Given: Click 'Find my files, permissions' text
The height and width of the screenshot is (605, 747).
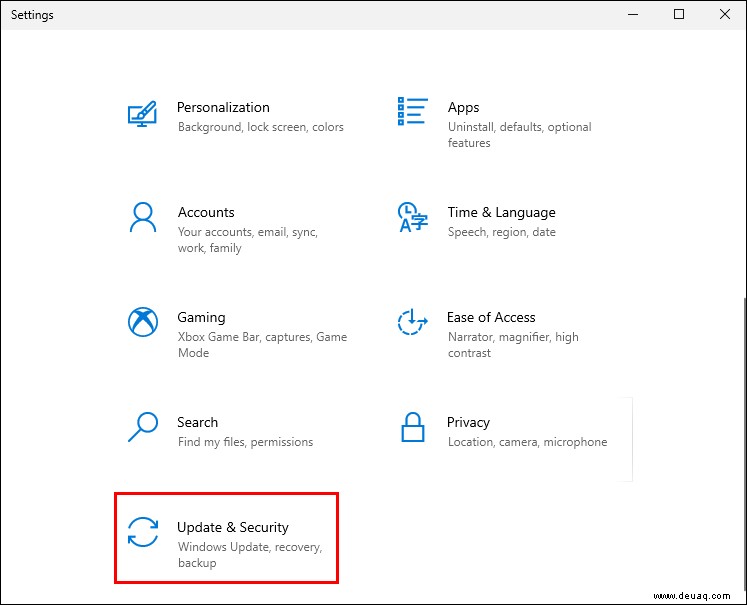Looking at the screenshot, I should [x=245, y=442].
